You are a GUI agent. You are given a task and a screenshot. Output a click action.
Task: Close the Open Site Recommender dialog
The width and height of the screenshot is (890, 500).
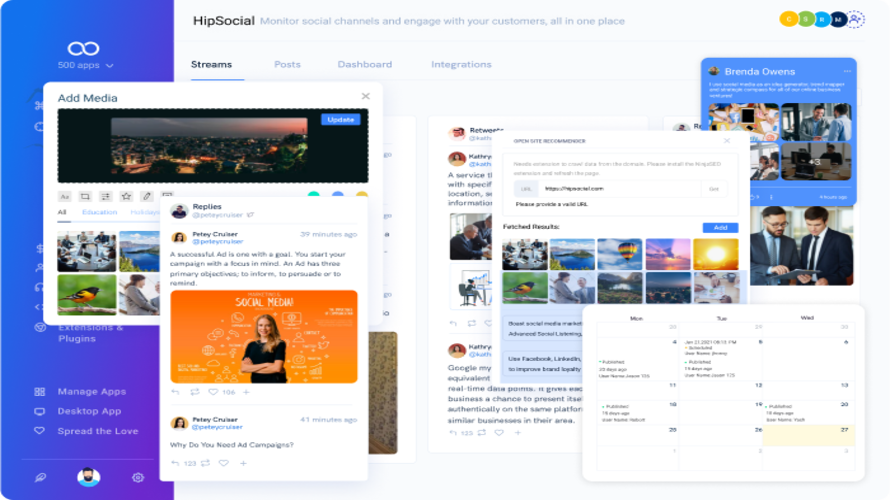727,140
